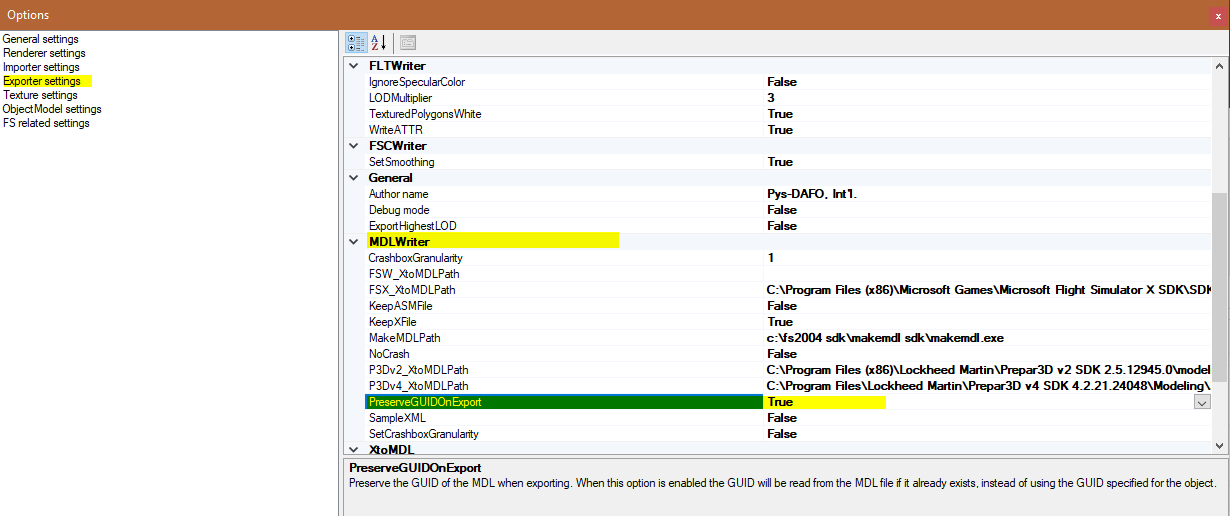Go to Texture settings
The height and width of the screenshot is (516, 1230).
click(40, 95)
